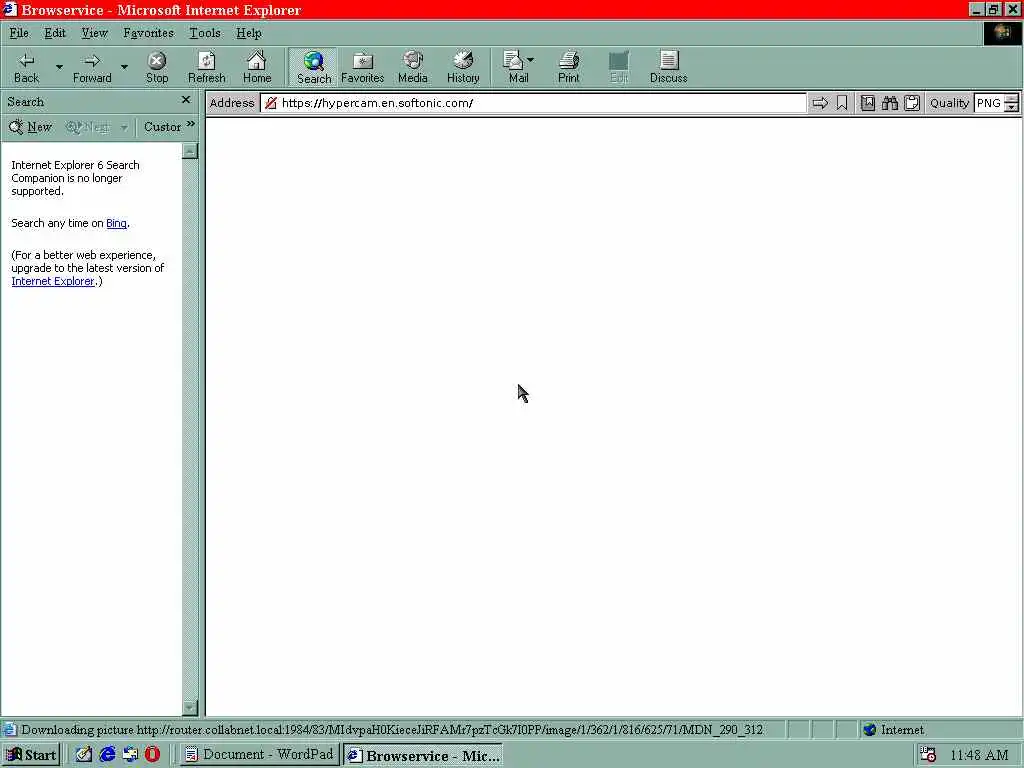1024x768 pixels.
Task: Click the Search pane scrollbar down arrow
Action: point(189,707)
